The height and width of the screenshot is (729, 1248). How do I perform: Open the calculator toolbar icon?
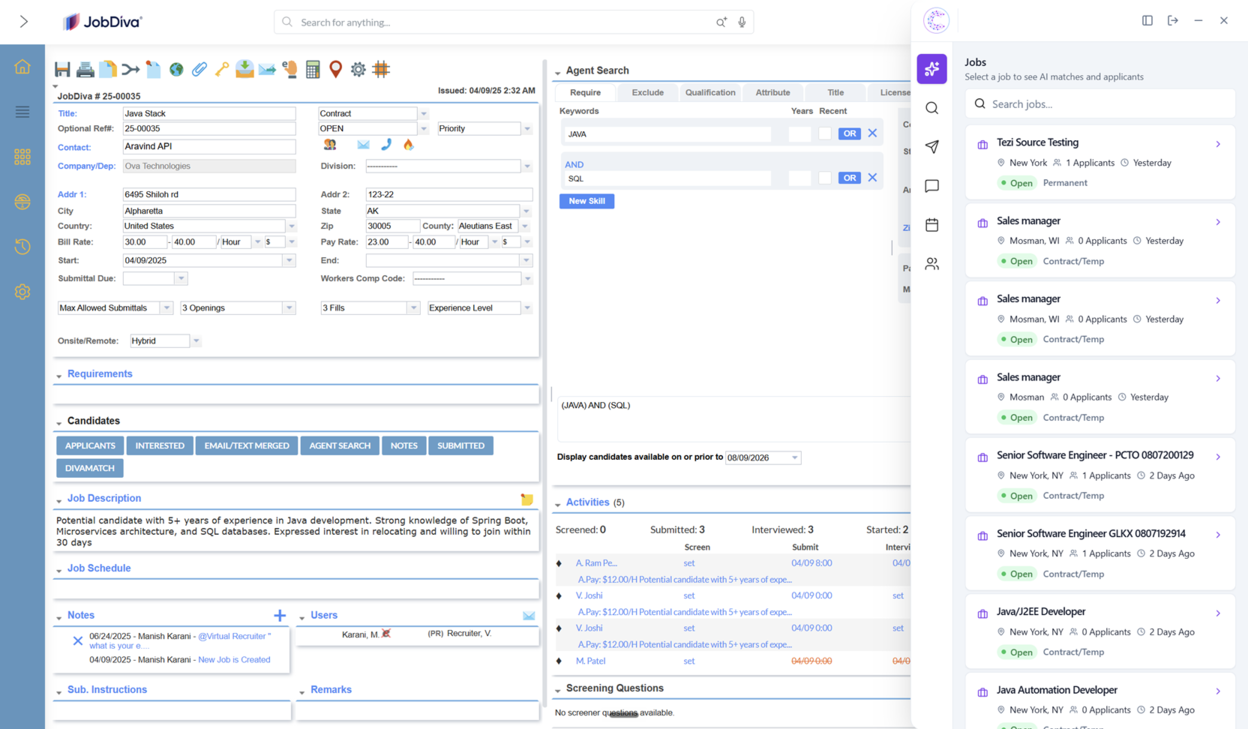[x=313, y=69]
